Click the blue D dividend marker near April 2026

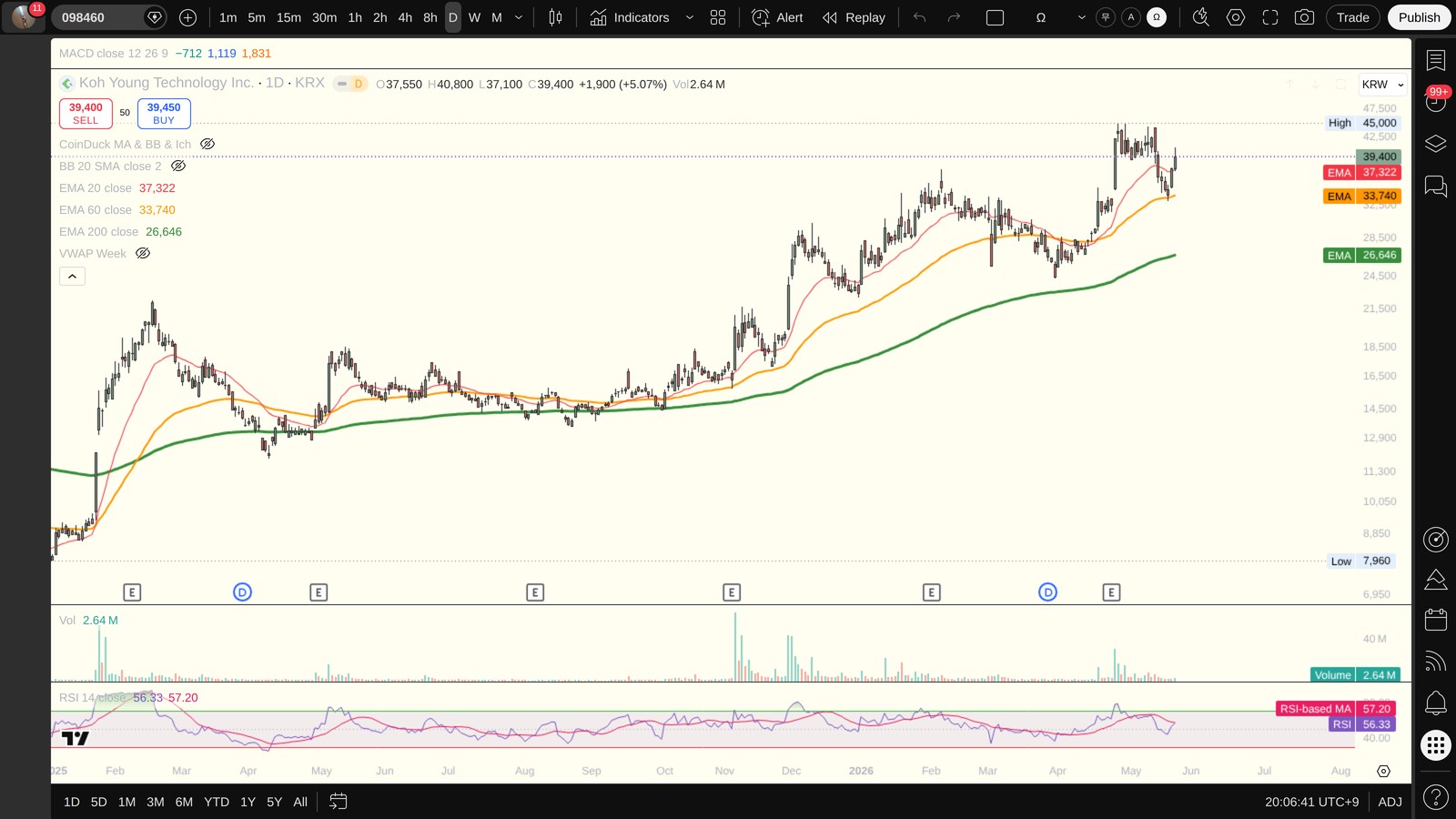tap(1048, 592)
